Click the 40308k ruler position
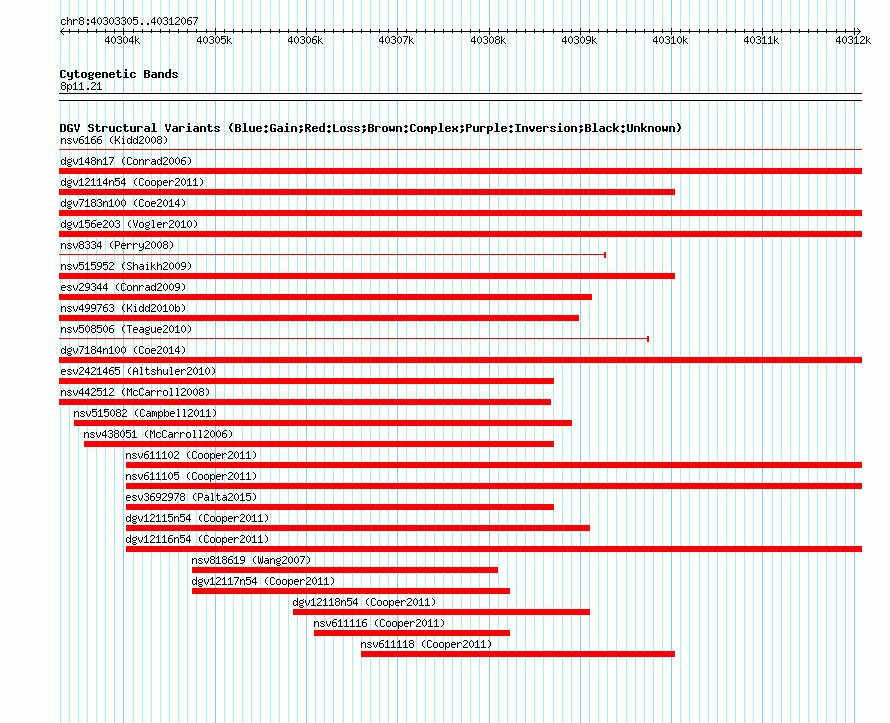The image size is (890, 723). click(x=488, y=40)
